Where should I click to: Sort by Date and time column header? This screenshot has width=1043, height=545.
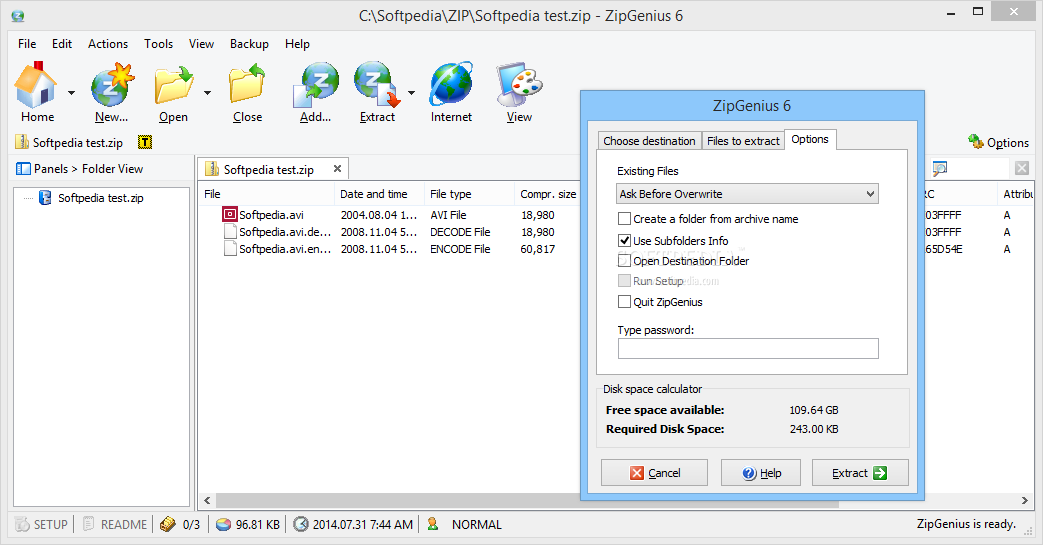tap(379, 194)
